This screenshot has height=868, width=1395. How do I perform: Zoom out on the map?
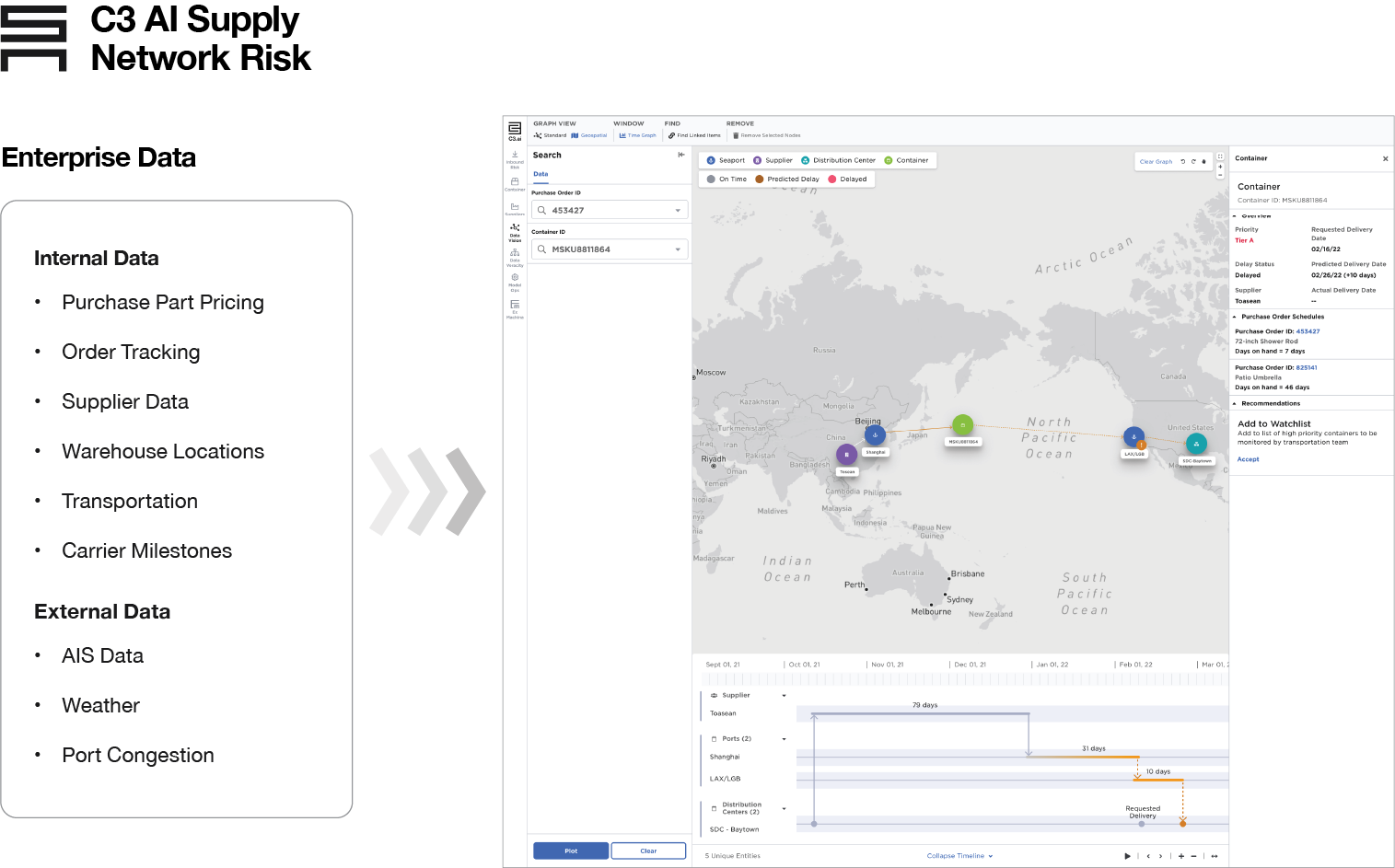click(1220, 175)
